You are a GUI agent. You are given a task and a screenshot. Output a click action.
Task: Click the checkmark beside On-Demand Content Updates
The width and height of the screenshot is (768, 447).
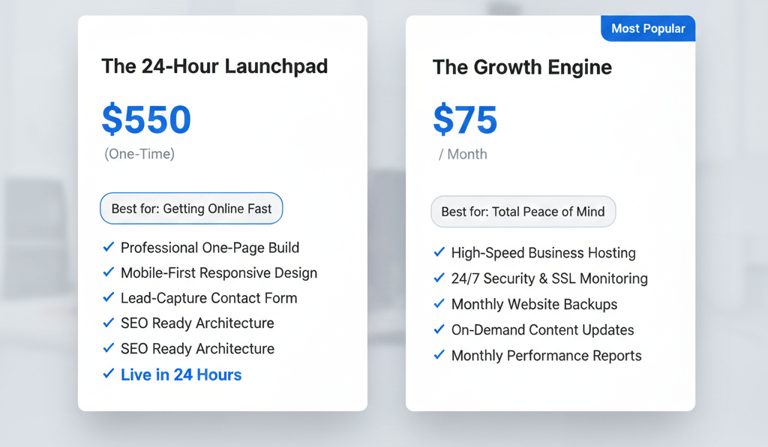(x=438, y=329)
